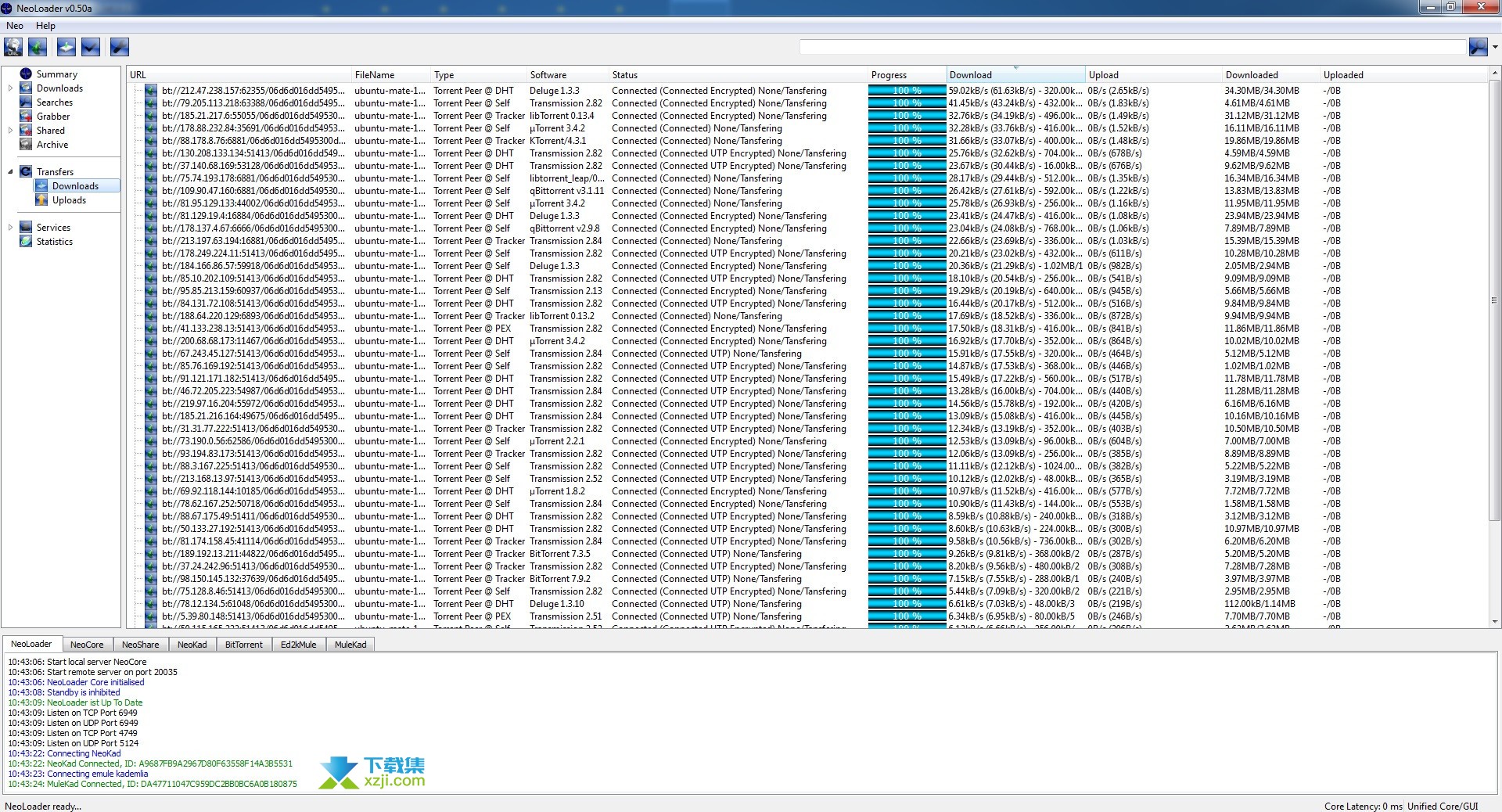Click the Shared sidebar icon
This screenshot has width=1502, height=812.
click(x=26, y=131)
